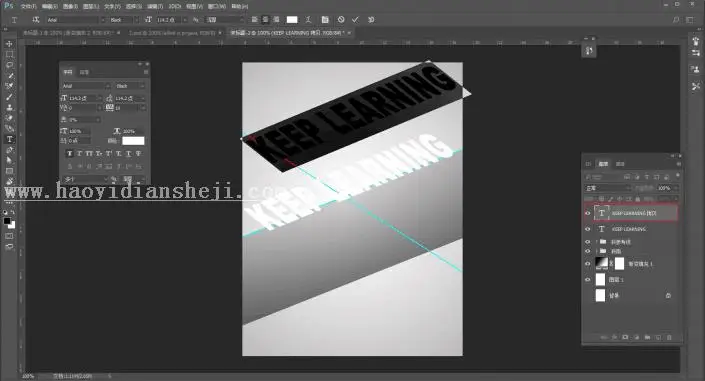Select the Brush tool
This screenshot has height=381, width=705.
pos(9,97)
